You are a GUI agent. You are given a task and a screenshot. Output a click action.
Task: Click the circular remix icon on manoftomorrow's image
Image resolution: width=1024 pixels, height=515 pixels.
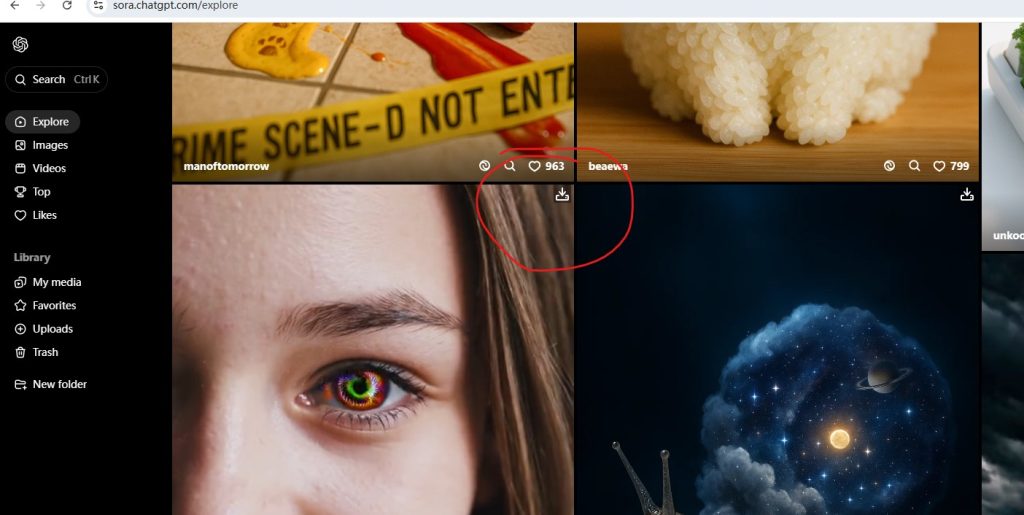click(485, 166)
